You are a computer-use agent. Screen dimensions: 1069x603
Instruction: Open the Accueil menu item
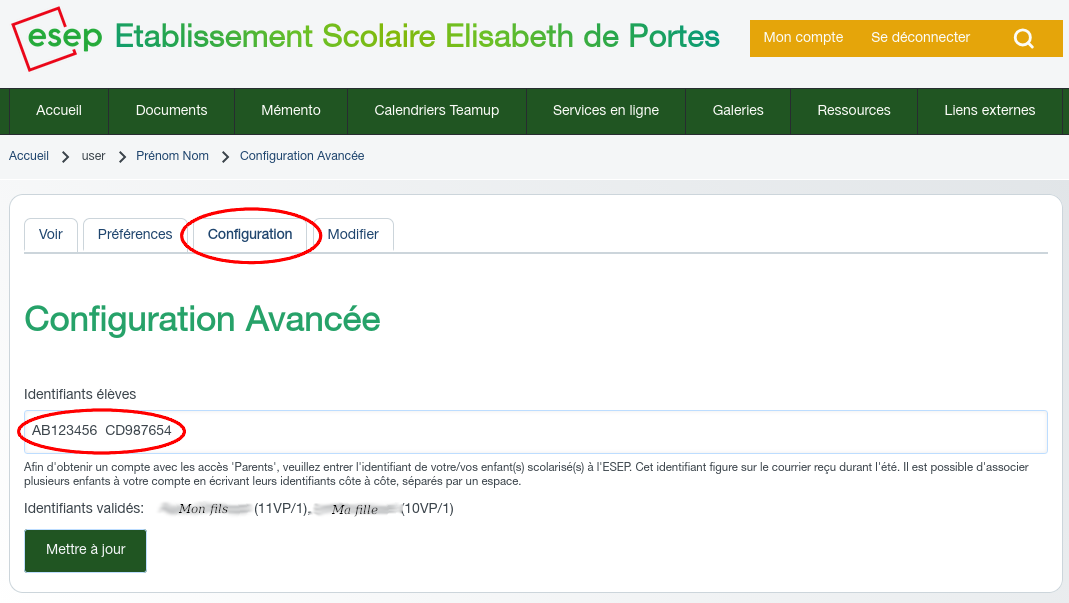pyautogui.click(x=59, y=111)
